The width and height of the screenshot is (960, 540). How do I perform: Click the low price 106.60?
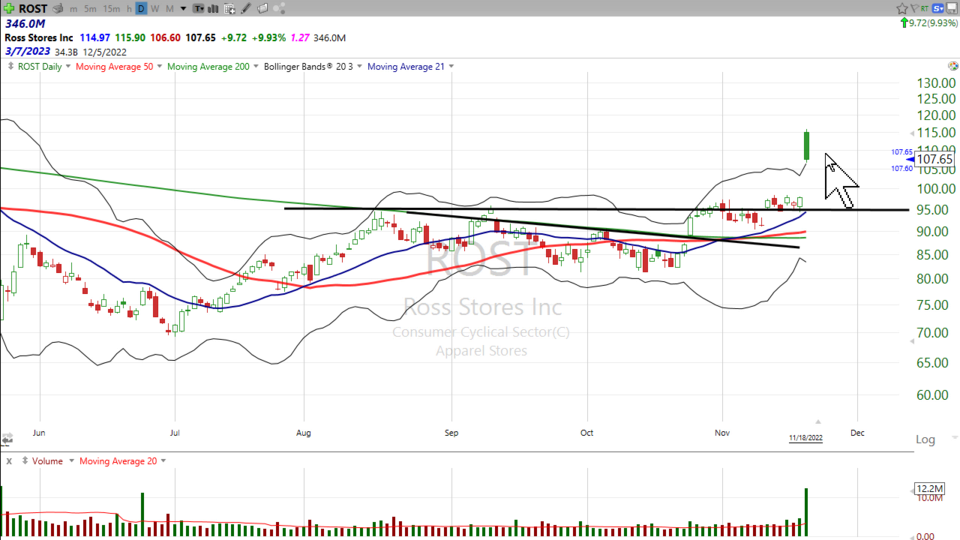pyautogui.click(x=165, y=37)
